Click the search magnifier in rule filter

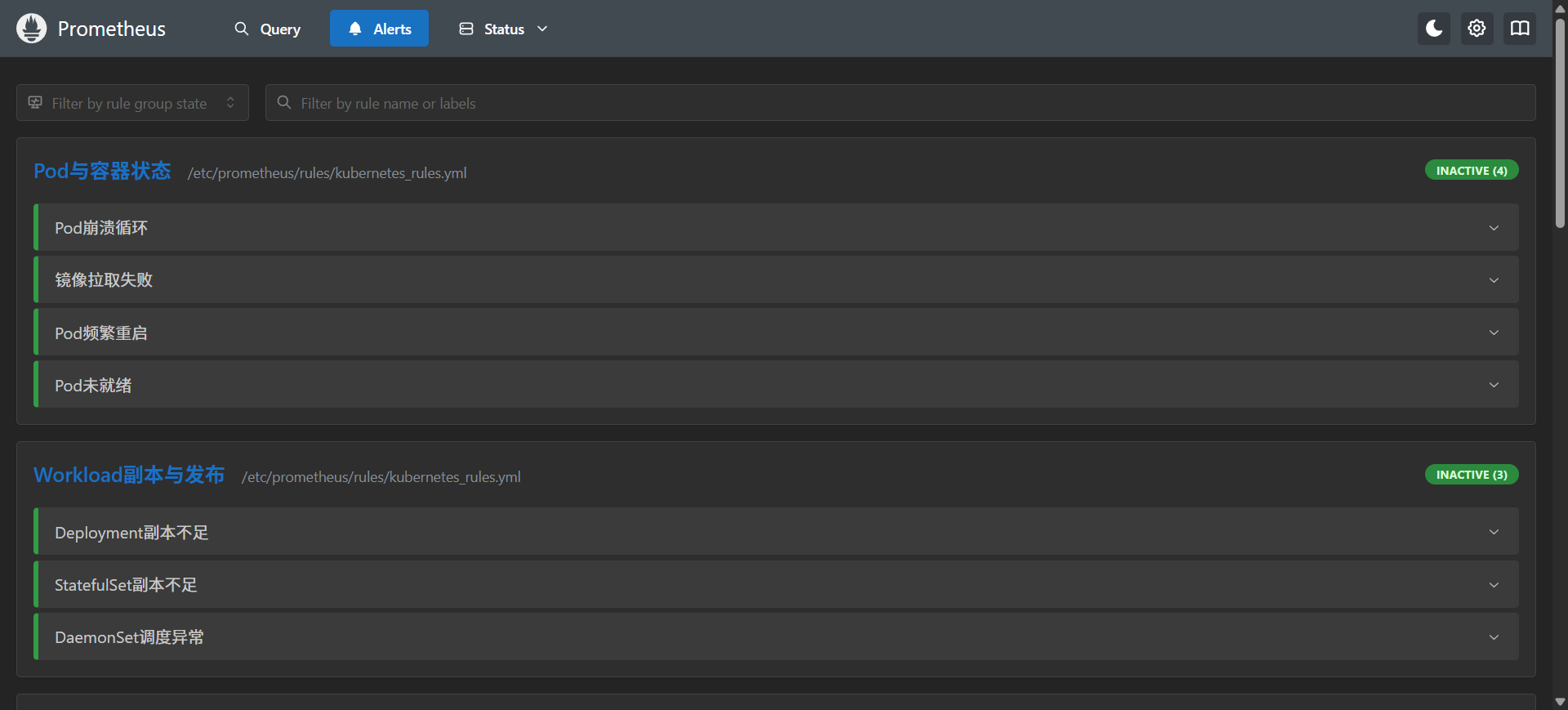coord(284,103)
